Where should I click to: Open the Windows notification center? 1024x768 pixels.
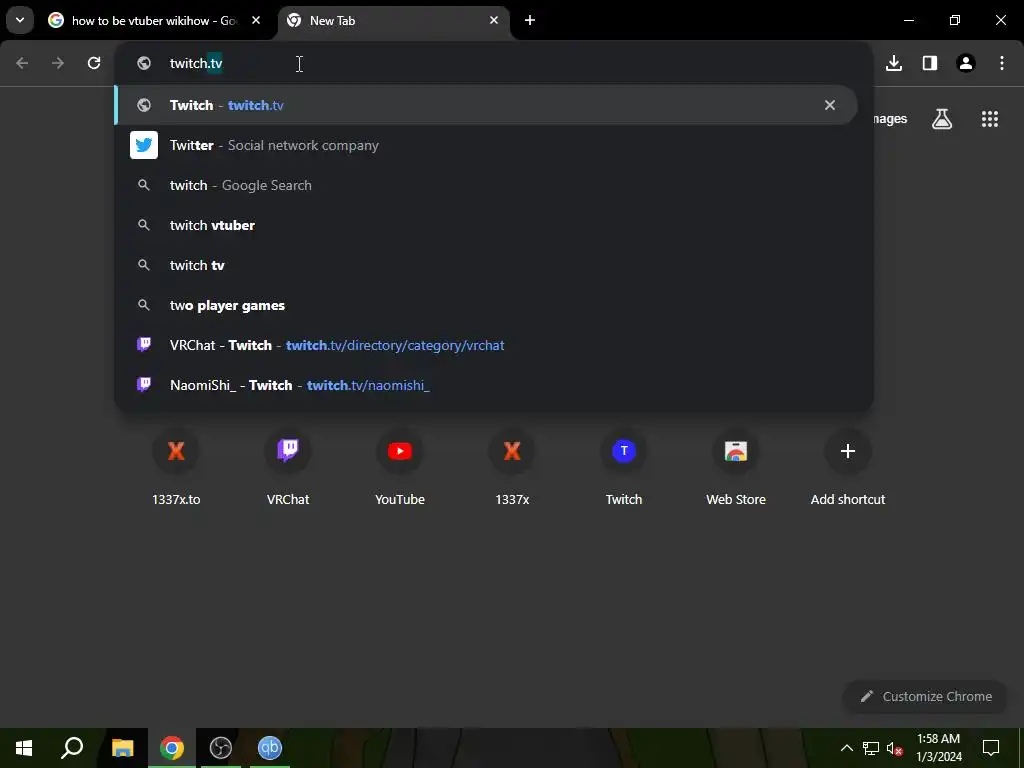tap(991, 748)
